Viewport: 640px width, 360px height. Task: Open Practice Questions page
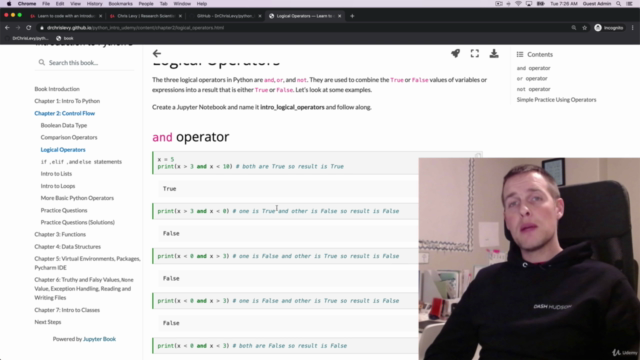[64, 210]
